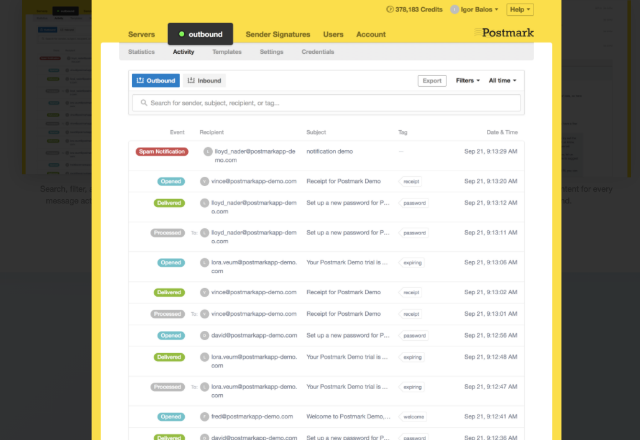
Task: Open the Igor Balos user menu
Action: pos(474,9)
